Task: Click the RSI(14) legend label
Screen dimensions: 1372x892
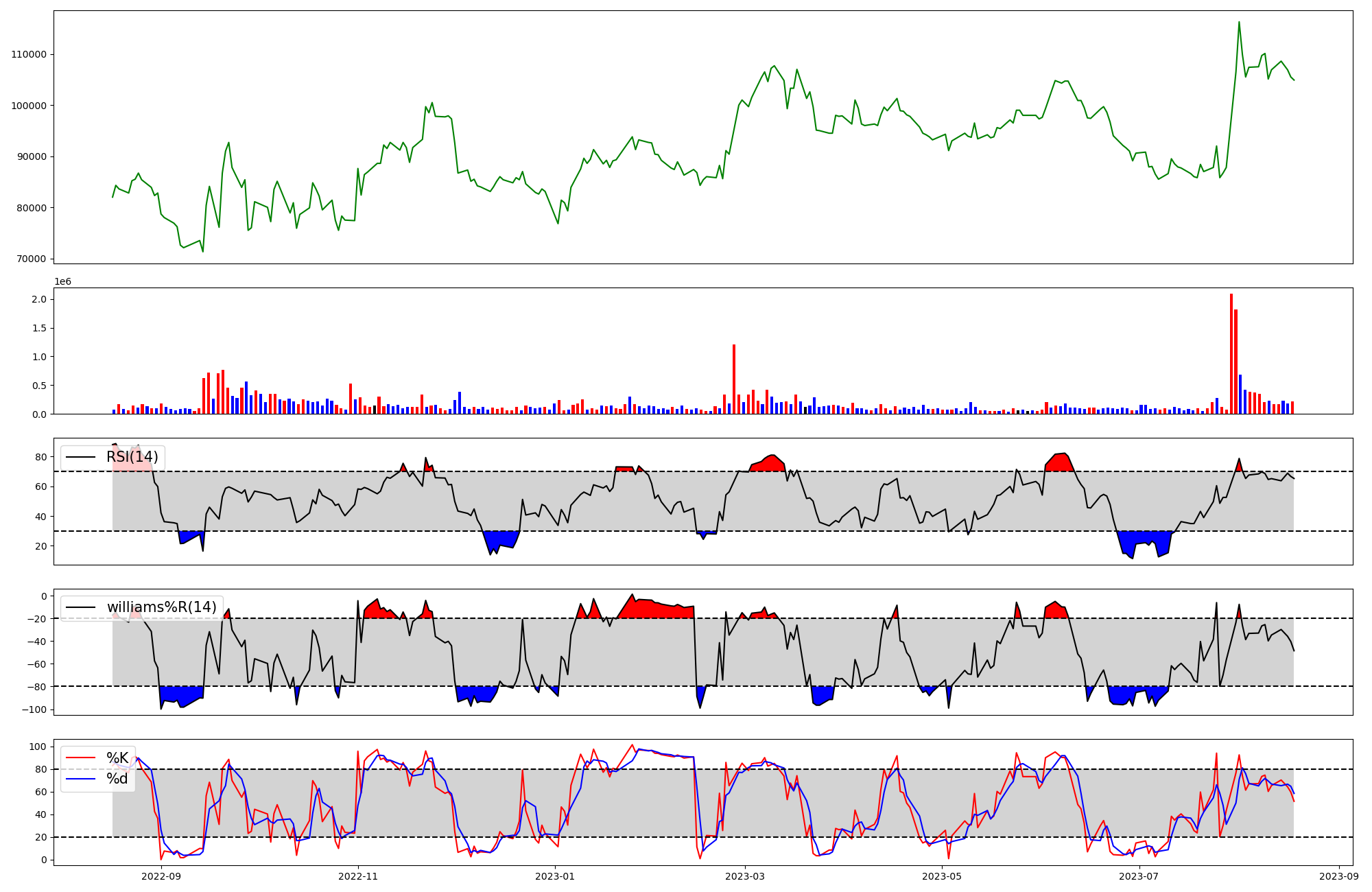Action: point(132,457)
